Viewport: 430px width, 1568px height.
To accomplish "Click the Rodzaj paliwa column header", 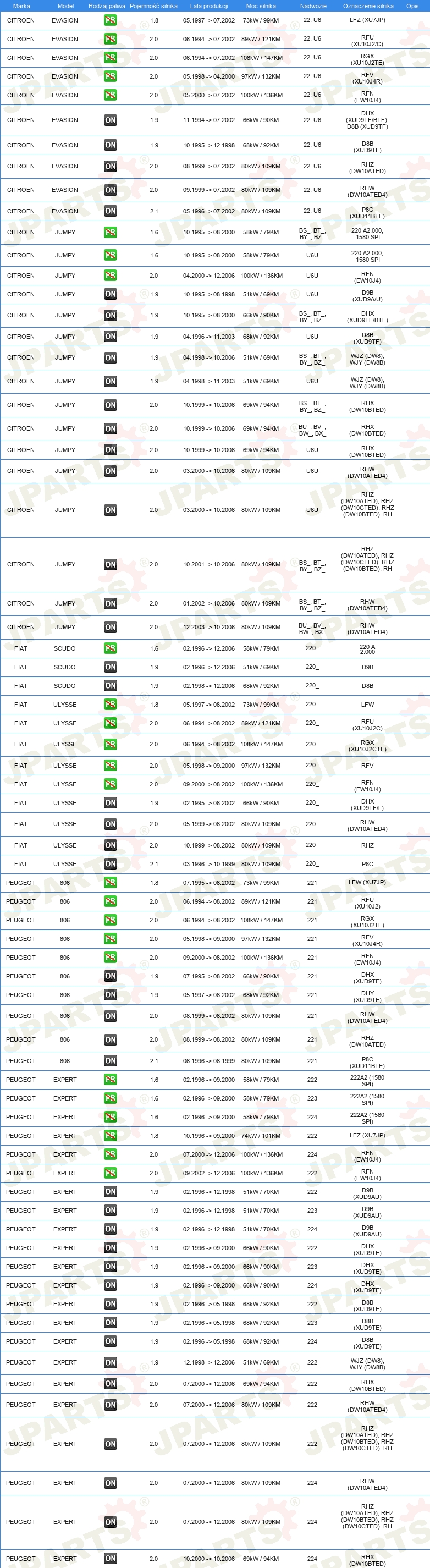I will tap(107, 6).
